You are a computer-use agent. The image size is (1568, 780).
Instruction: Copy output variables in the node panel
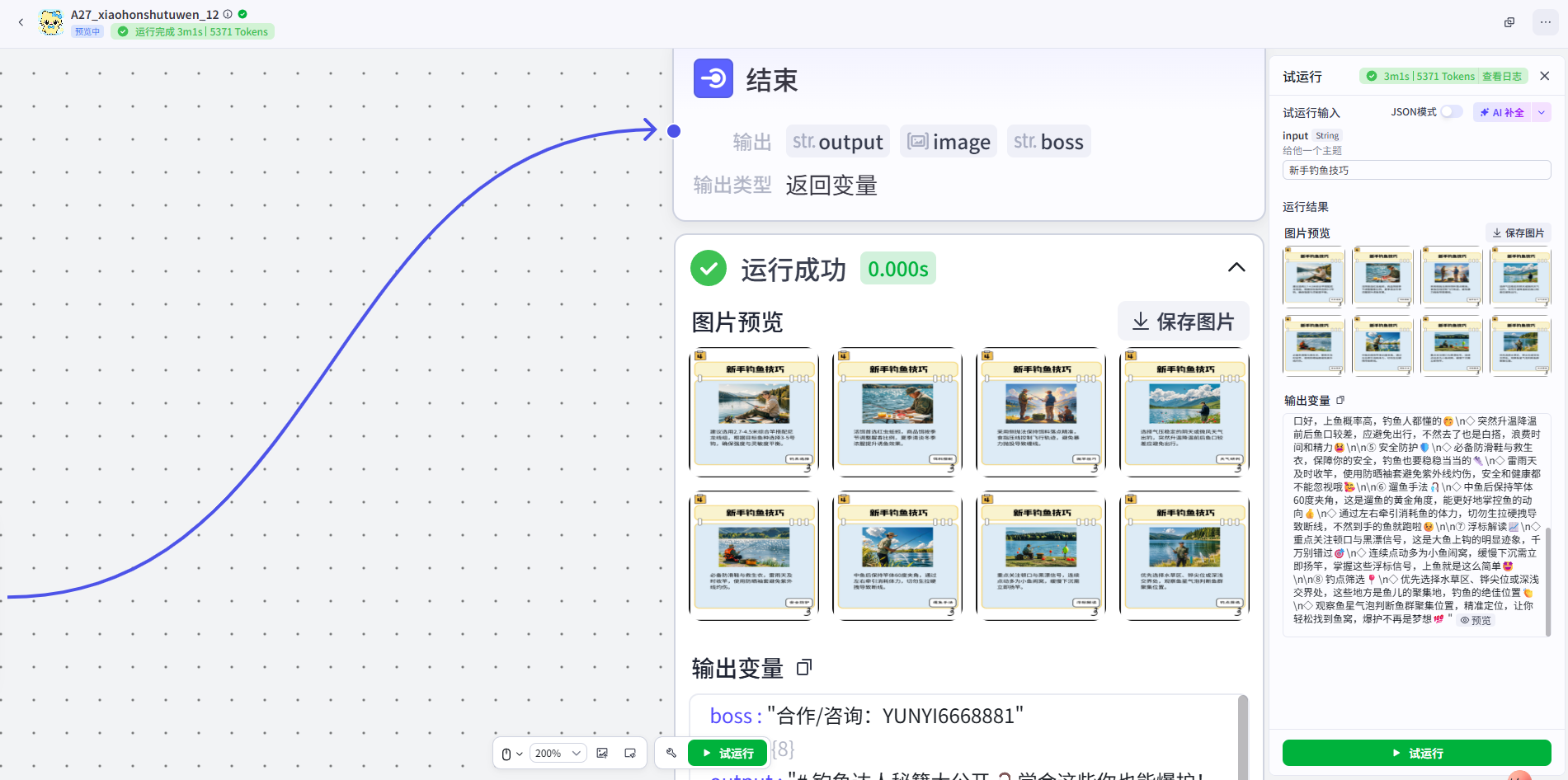tap(804, 668)
